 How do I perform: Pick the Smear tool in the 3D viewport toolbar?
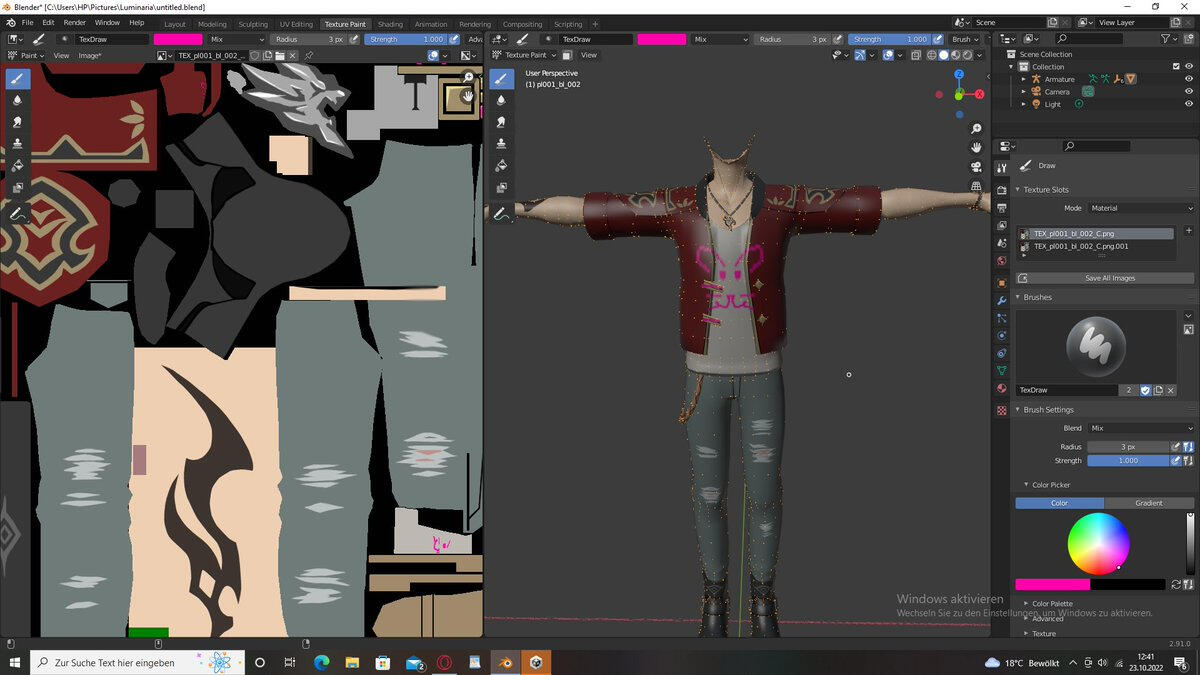pos(501,121)
